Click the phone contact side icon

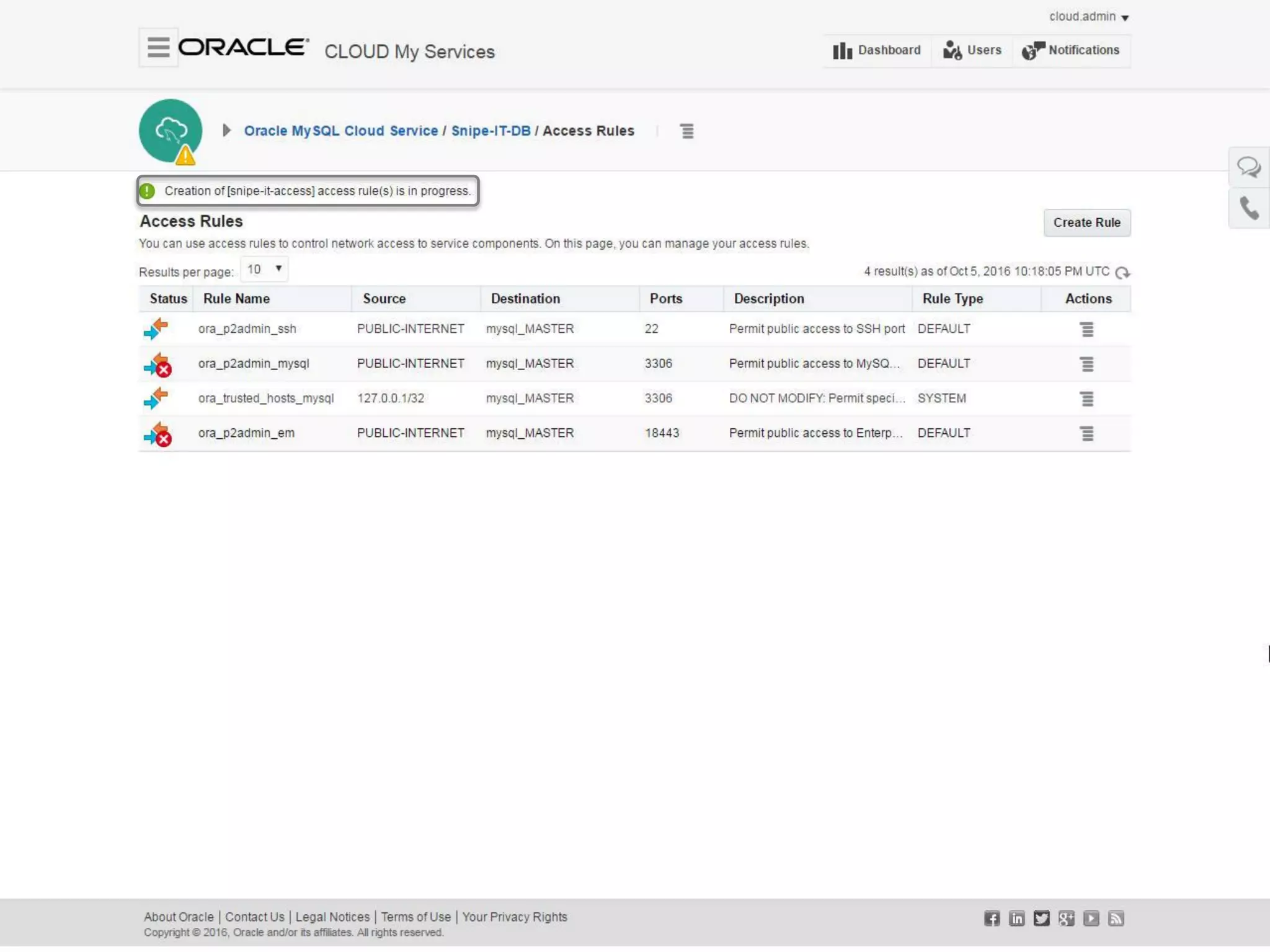[x=1249, y=208]
